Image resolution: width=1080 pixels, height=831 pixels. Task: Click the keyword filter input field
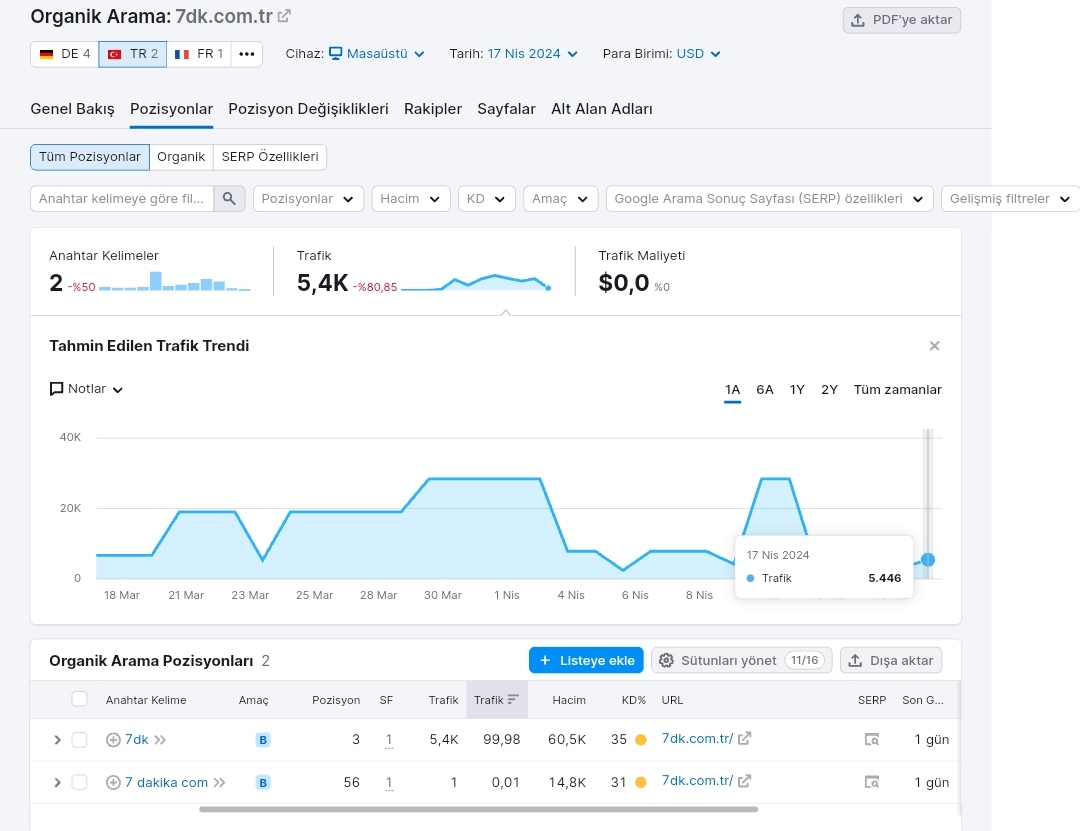[122, 198]
